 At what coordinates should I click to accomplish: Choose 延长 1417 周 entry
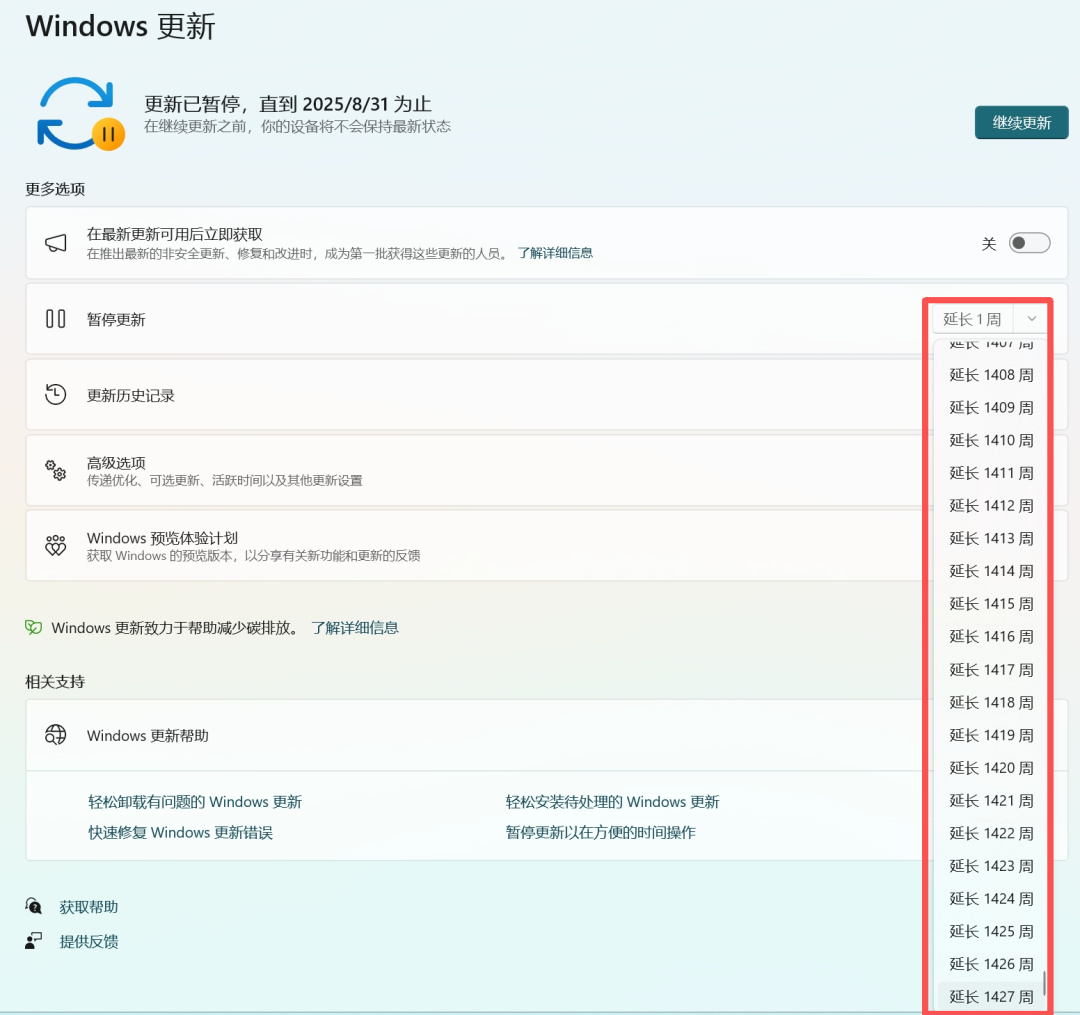click(x=991, y=669)
